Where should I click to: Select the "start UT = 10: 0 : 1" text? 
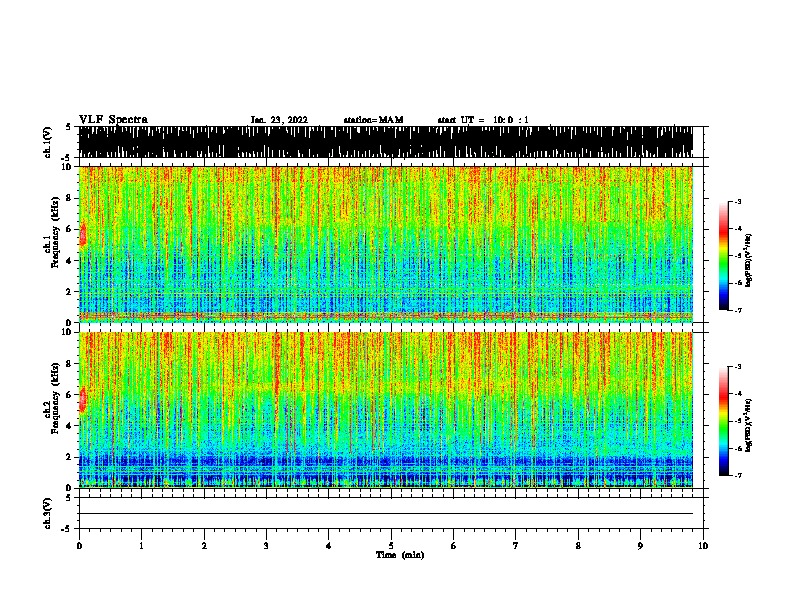pyautogui.click(x=483, y=120)
